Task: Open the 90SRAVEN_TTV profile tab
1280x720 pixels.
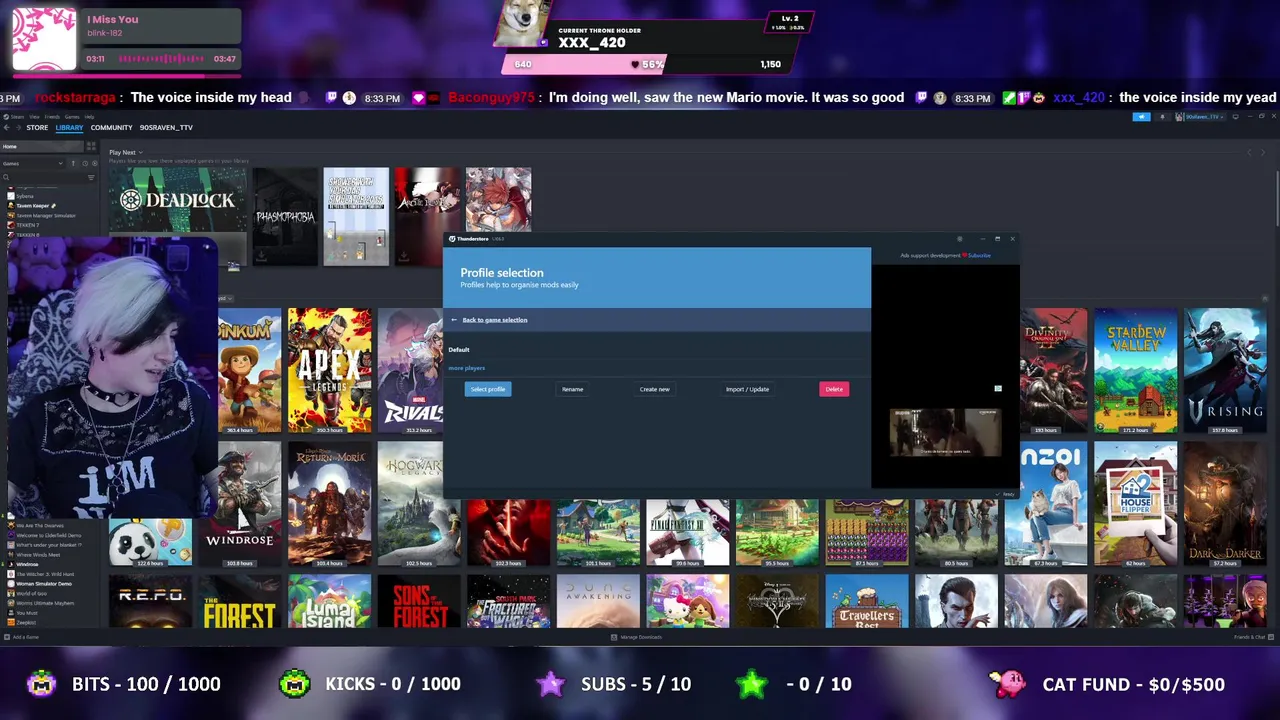Action: 166,128
